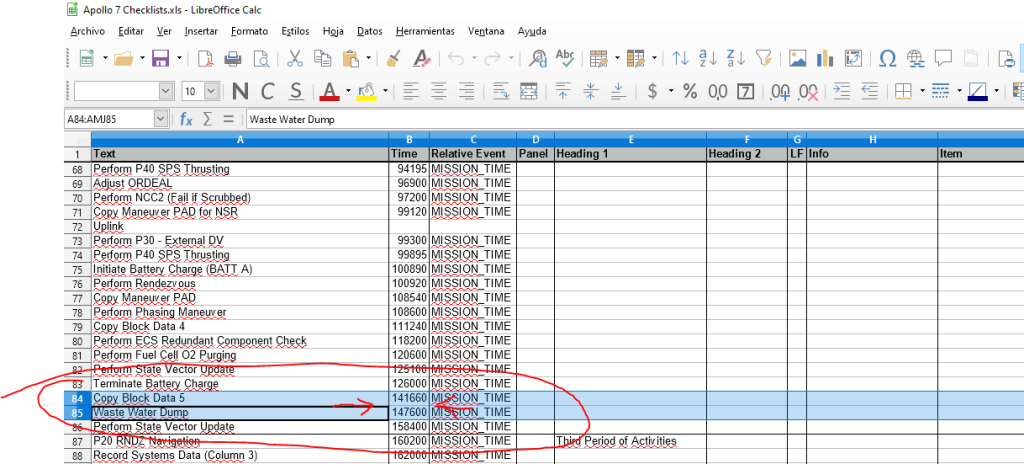Click the Clear Direct Formatting icon
Viewport: 1024px width, 464px height.
422,59
